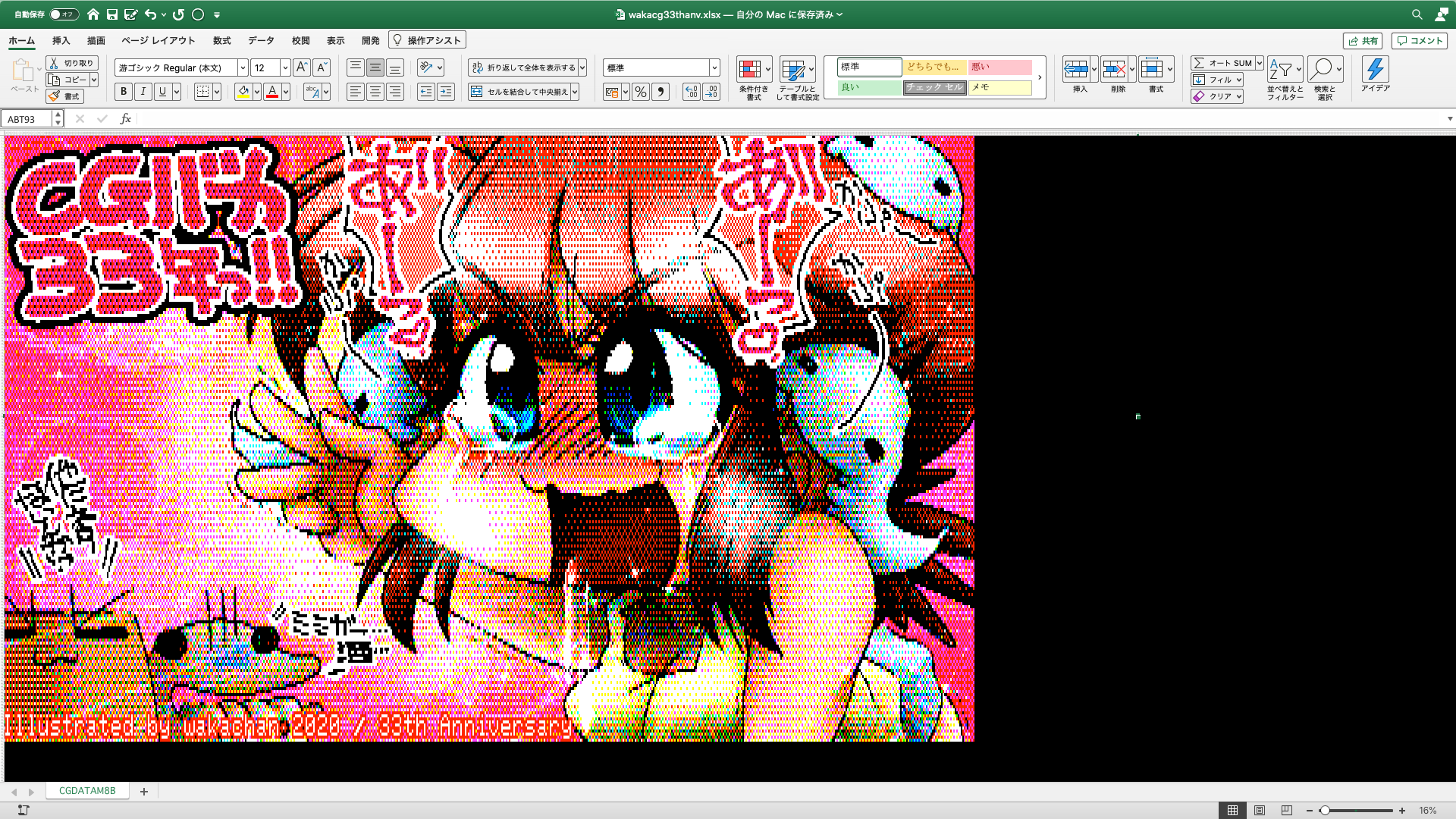
Task: Click the Redo arrow icon
Action: click(x=179, y=14)
